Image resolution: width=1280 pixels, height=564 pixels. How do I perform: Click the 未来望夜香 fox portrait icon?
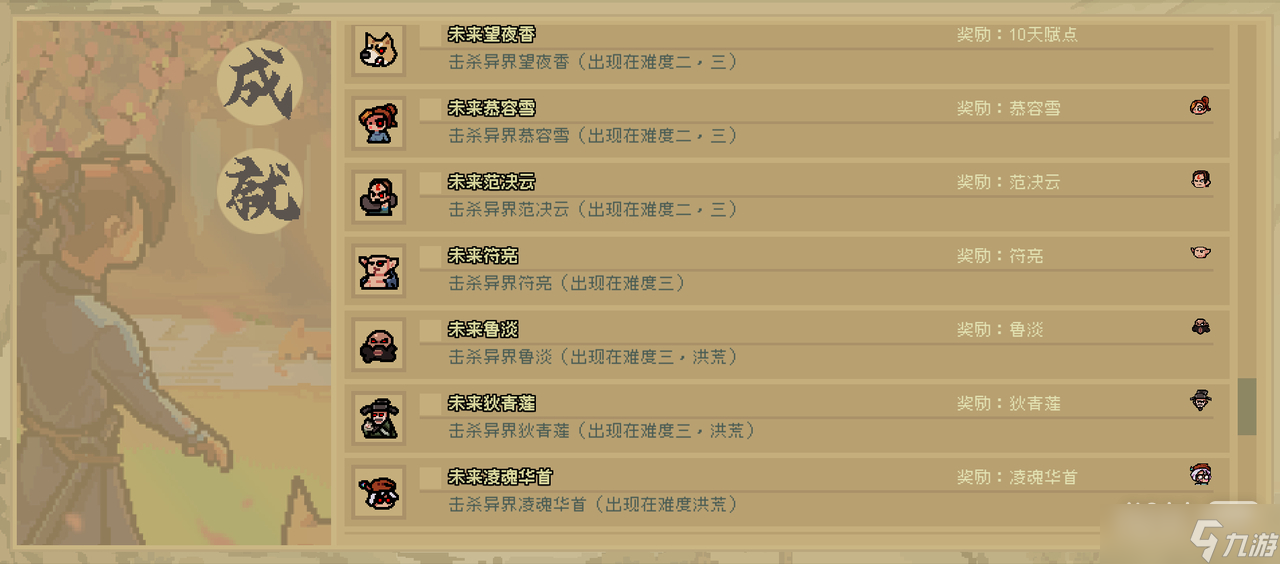click(x=379, y=49)
